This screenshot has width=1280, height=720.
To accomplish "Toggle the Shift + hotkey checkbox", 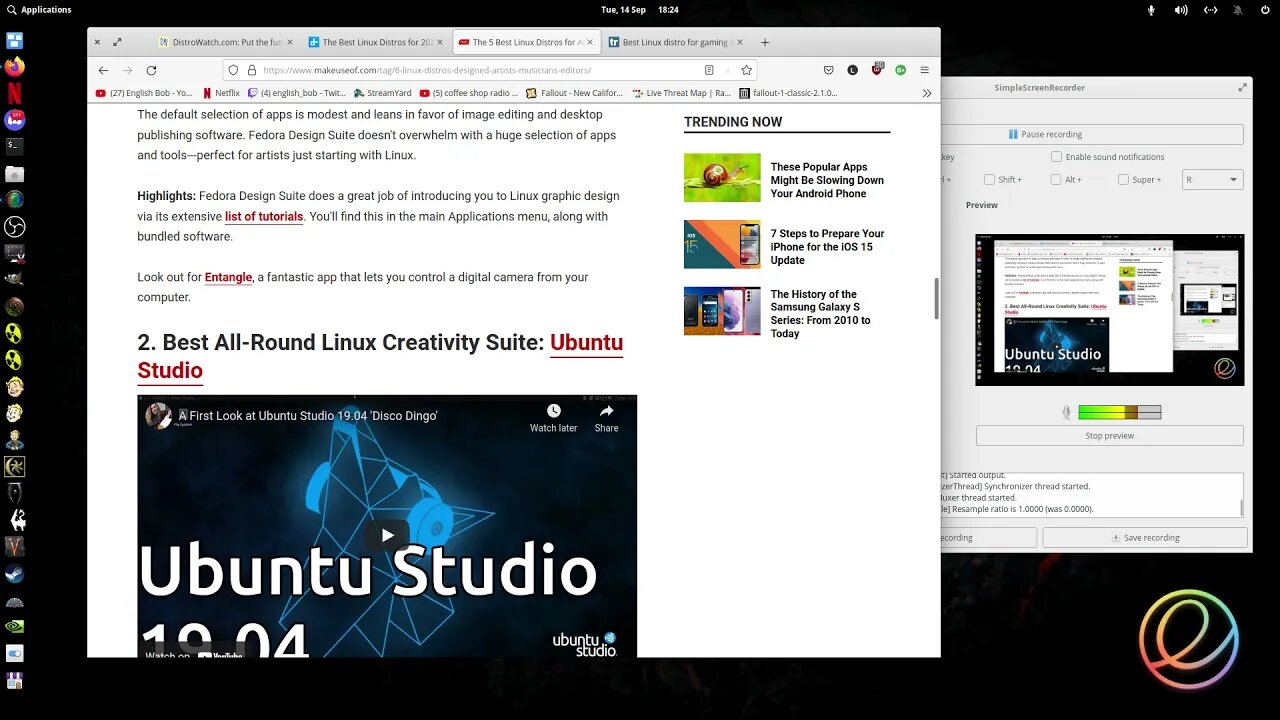I will pos(989,180).
